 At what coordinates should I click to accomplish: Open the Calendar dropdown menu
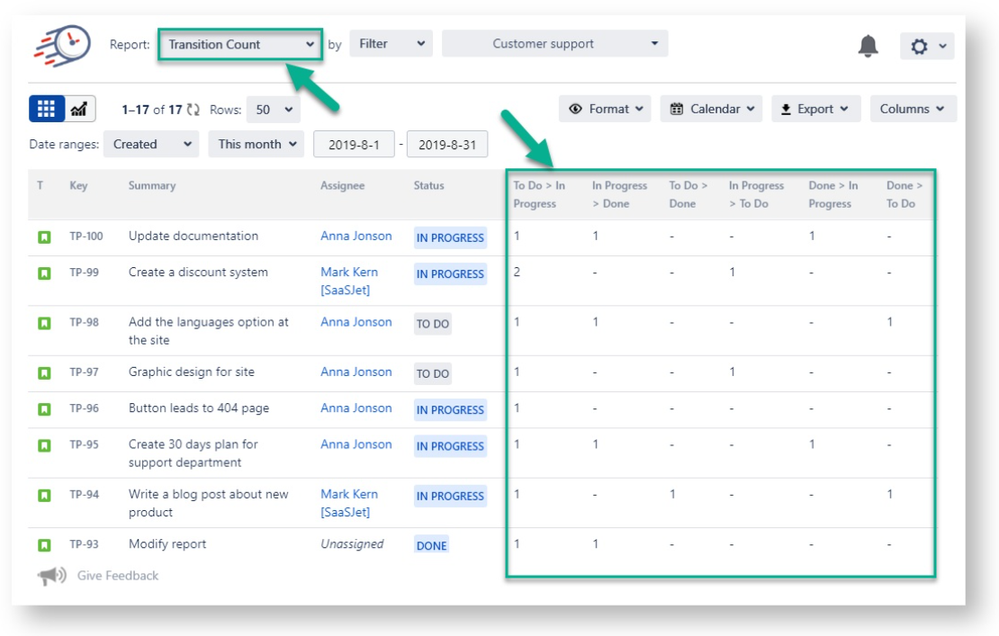[x=712, y=109]
